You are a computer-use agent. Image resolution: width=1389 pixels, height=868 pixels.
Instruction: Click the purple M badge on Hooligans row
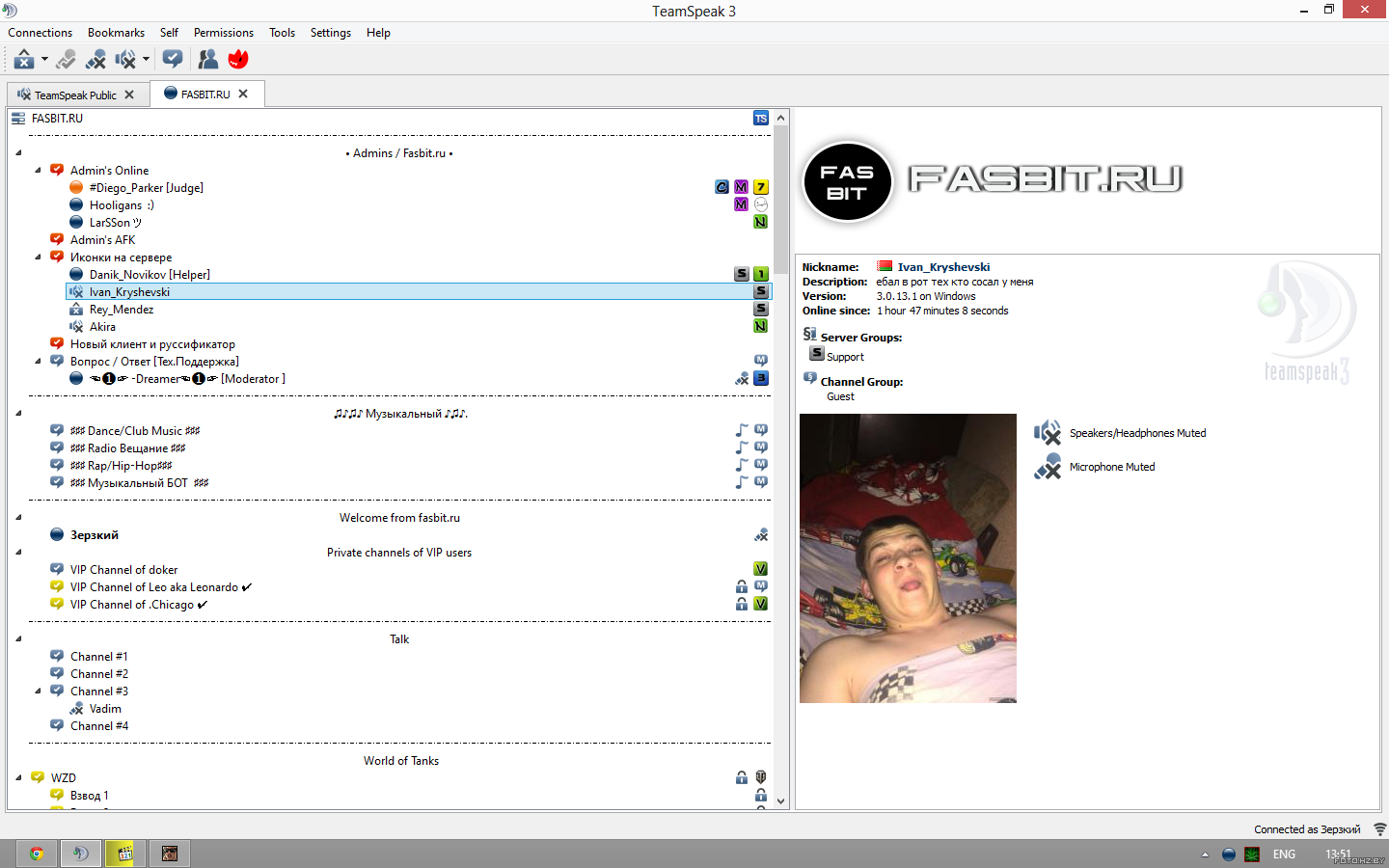pos(741,204)
